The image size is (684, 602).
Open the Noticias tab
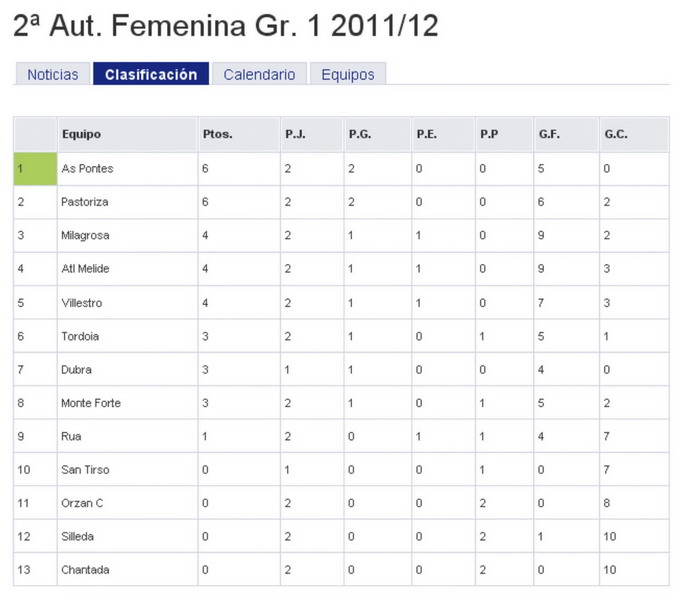[x=53, y=74]
